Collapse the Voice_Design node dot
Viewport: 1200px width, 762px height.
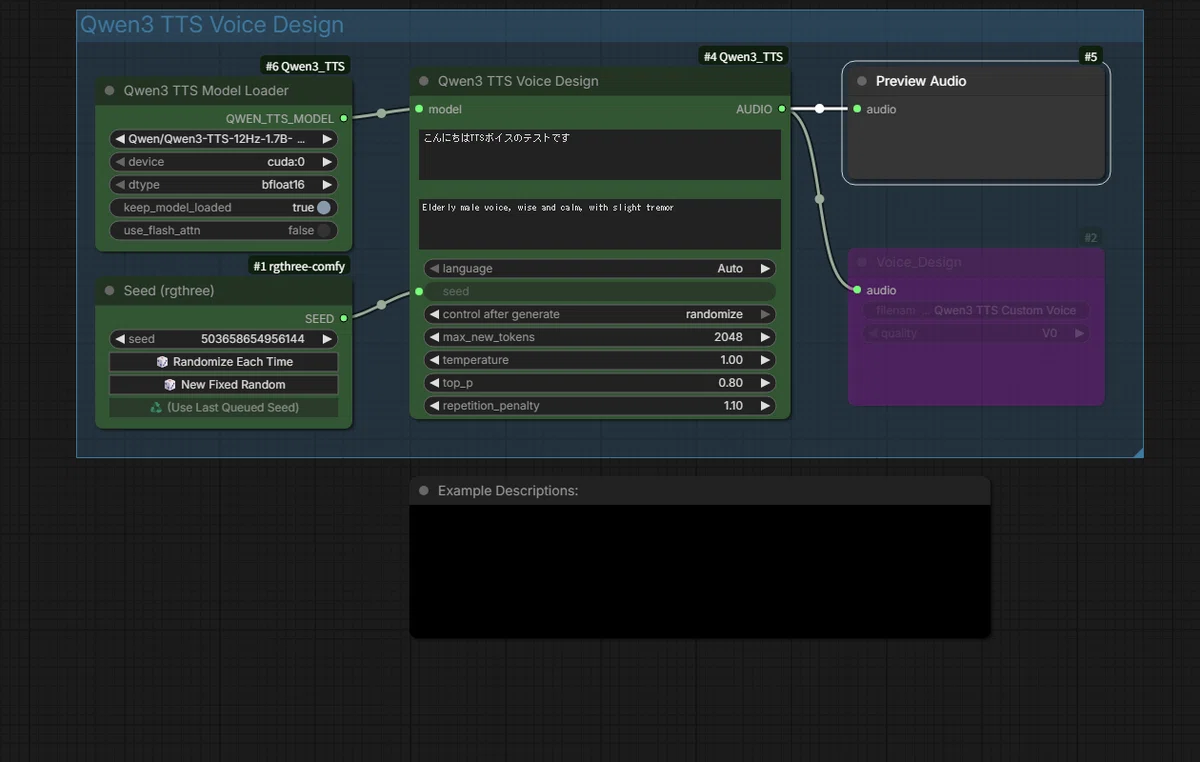click(x=862, y=262)
